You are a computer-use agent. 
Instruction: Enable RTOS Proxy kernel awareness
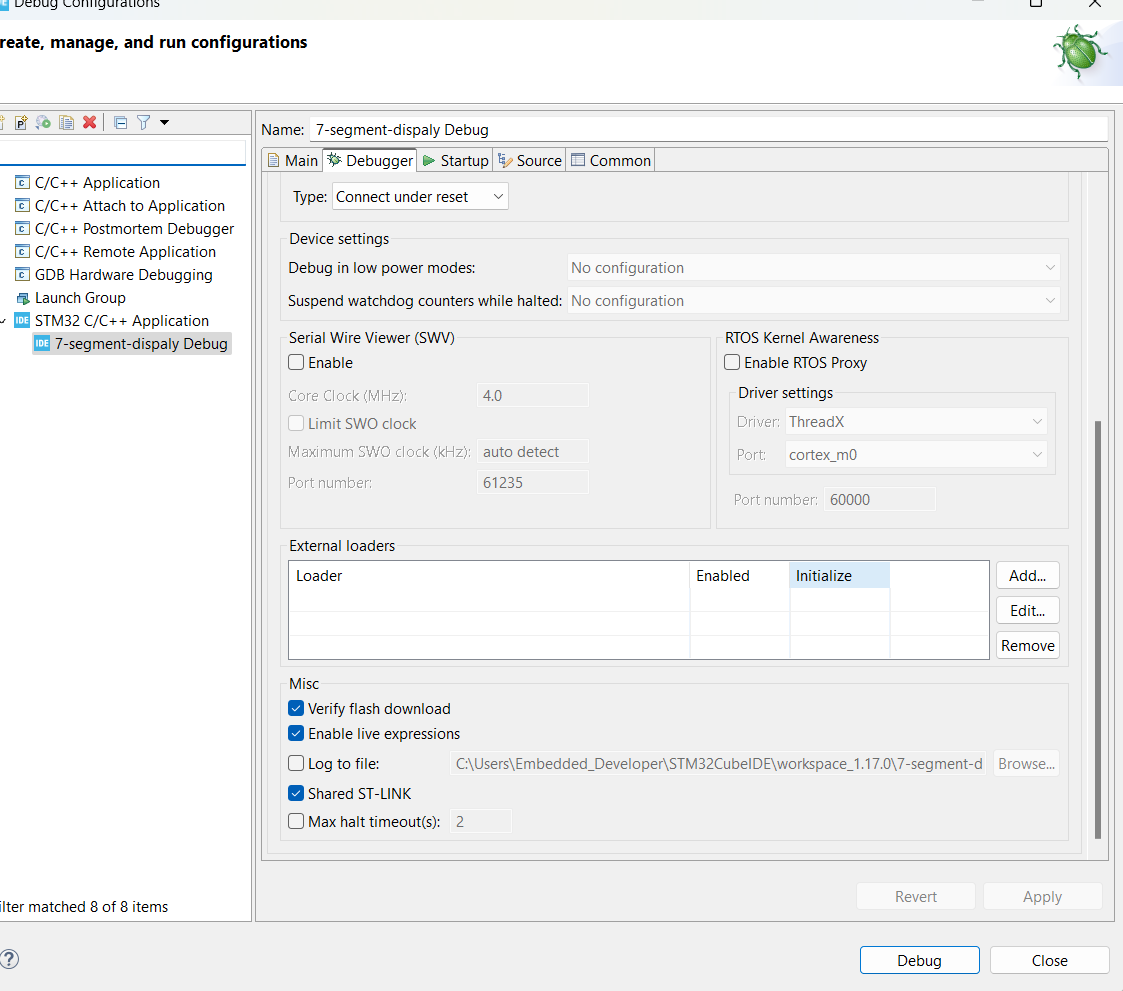732,362
